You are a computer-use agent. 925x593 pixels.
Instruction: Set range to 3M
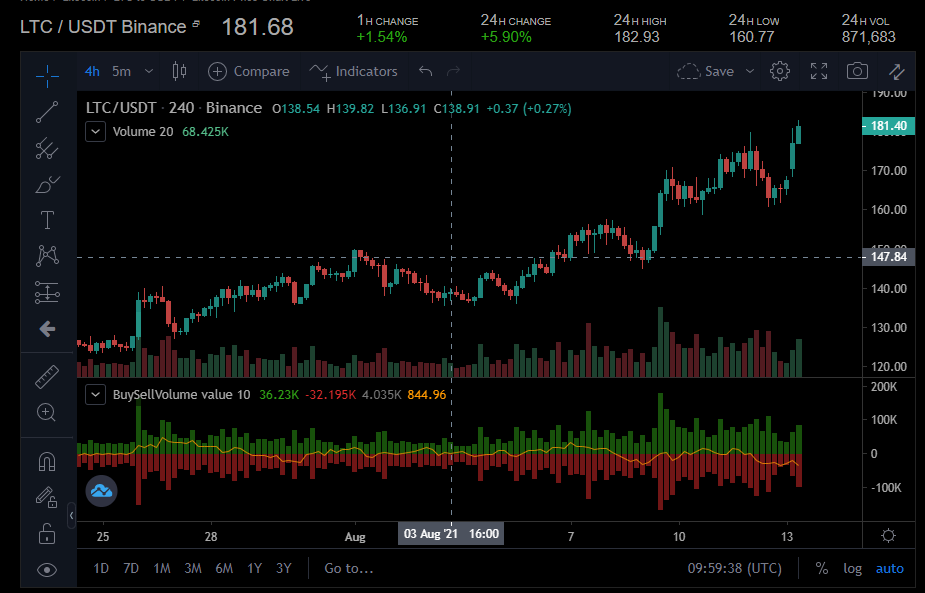coord(193,568)
